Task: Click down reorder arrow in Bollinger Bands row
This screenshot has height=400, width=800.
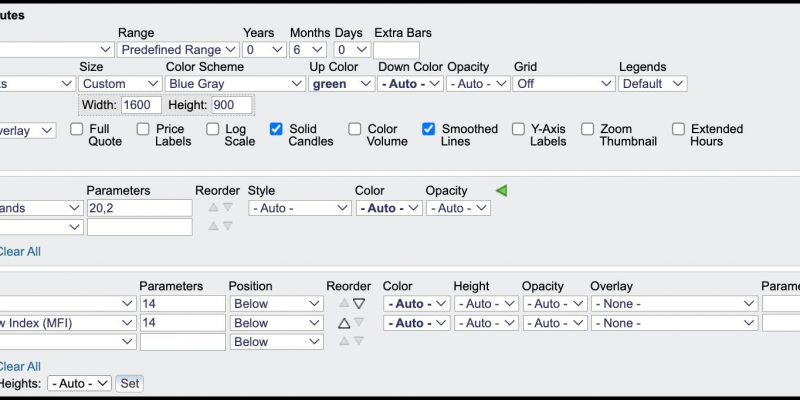Action: point(228,207)
